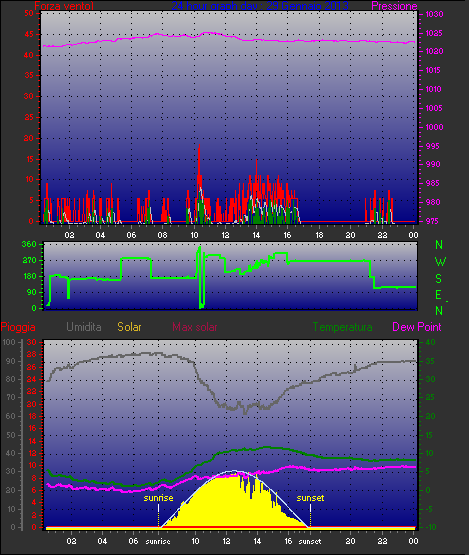469x555 pixels.
Task: Click the S compass direction letter
Action: pos(439,279)
